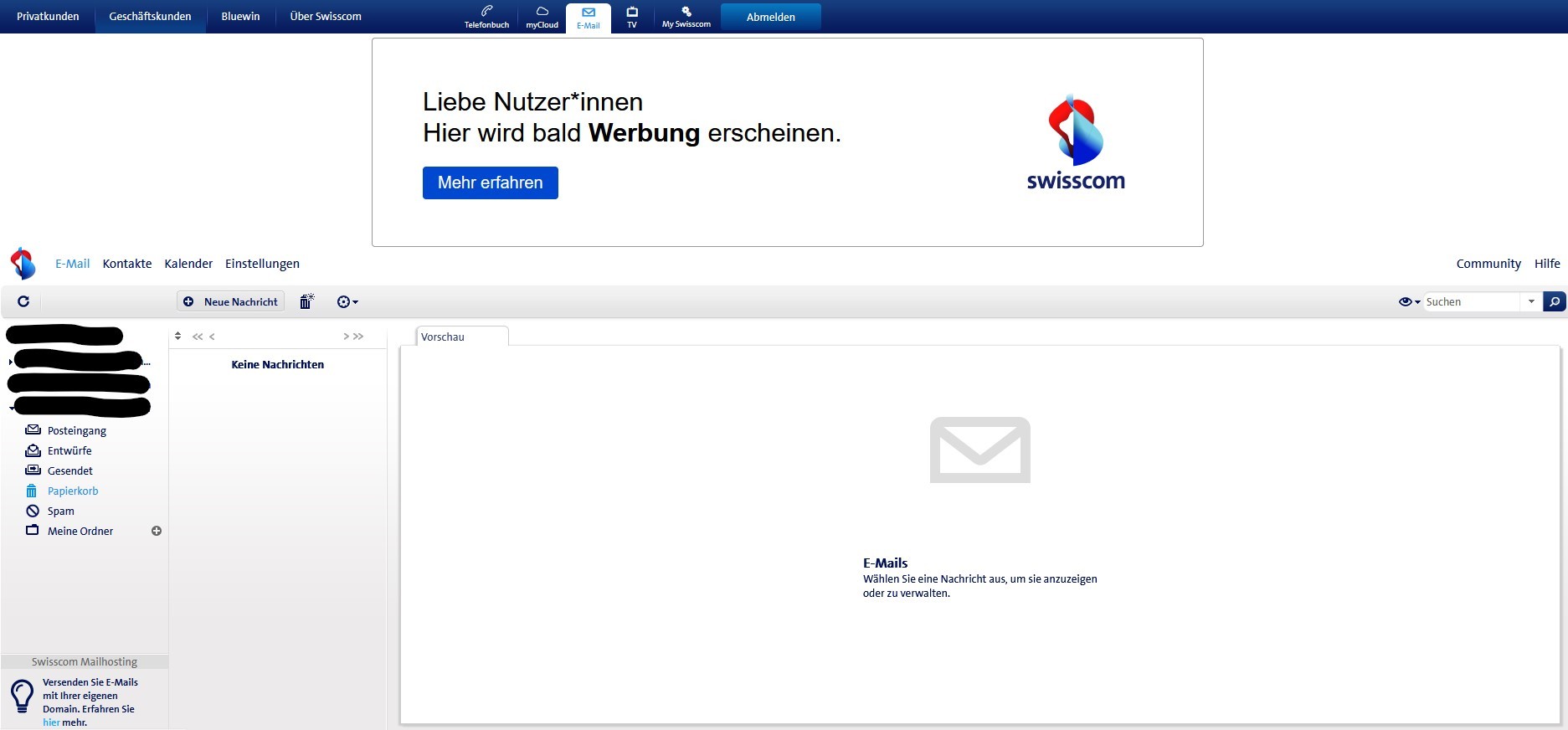
Task: Open Privatkunden section
Action: [x=48, y=16]
